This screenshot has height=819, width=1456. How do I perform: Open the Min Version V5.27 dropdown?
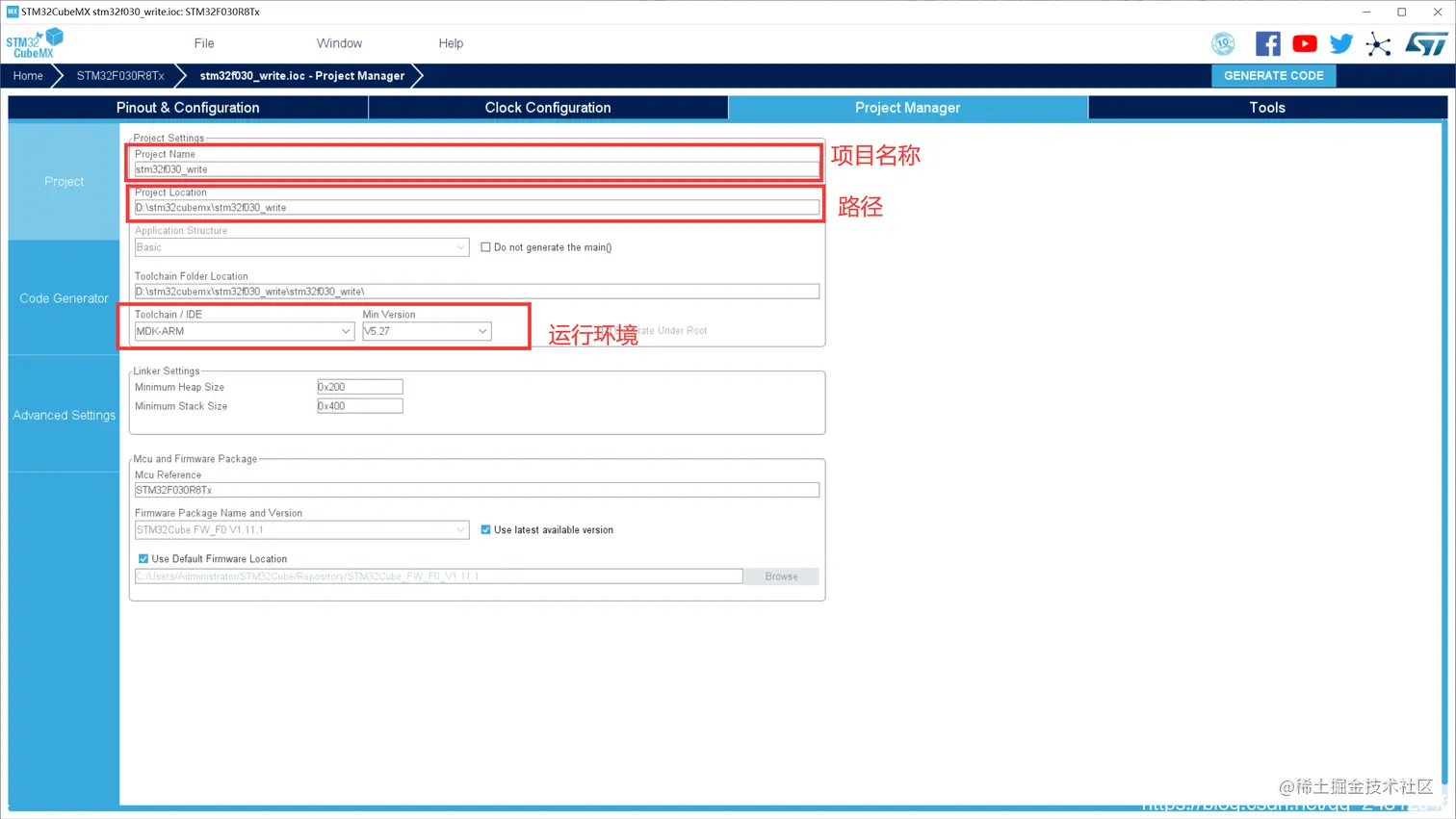[427, 331]
